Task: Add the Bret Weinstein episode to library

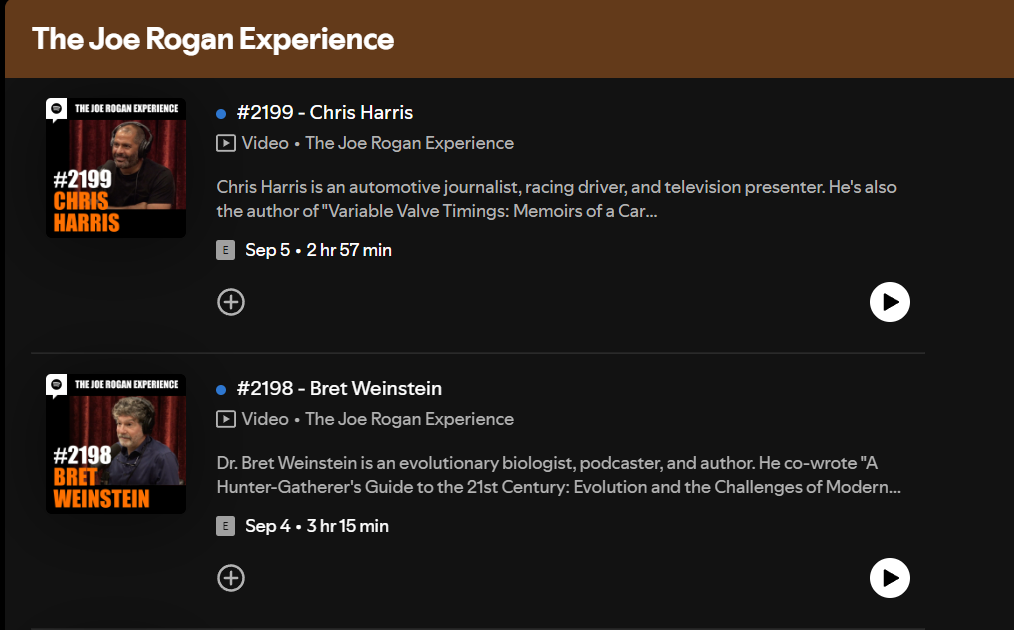Action: (x=231, y=578)
